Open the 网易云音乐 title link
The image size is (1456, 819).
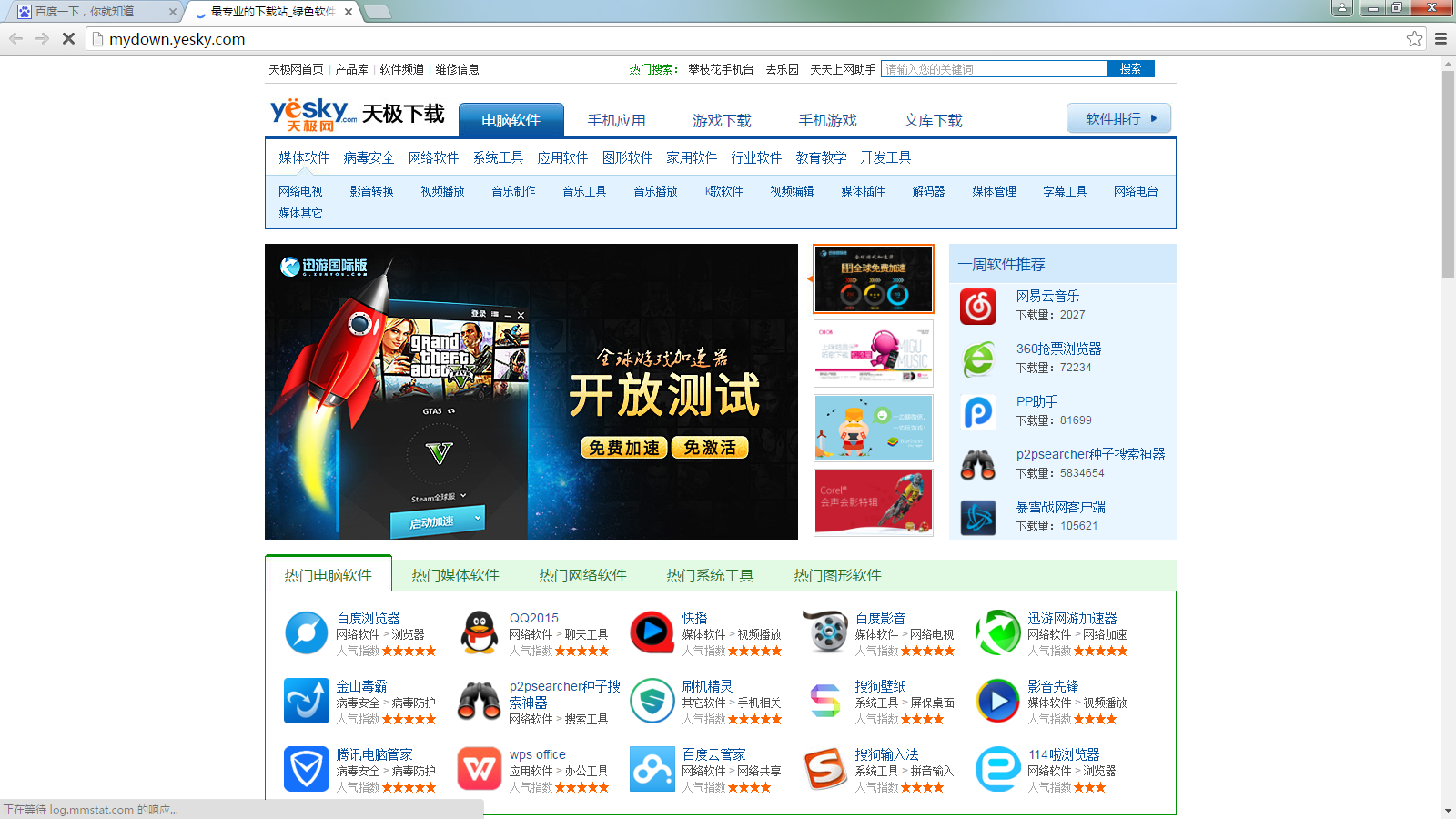(x=1047, y=296)
